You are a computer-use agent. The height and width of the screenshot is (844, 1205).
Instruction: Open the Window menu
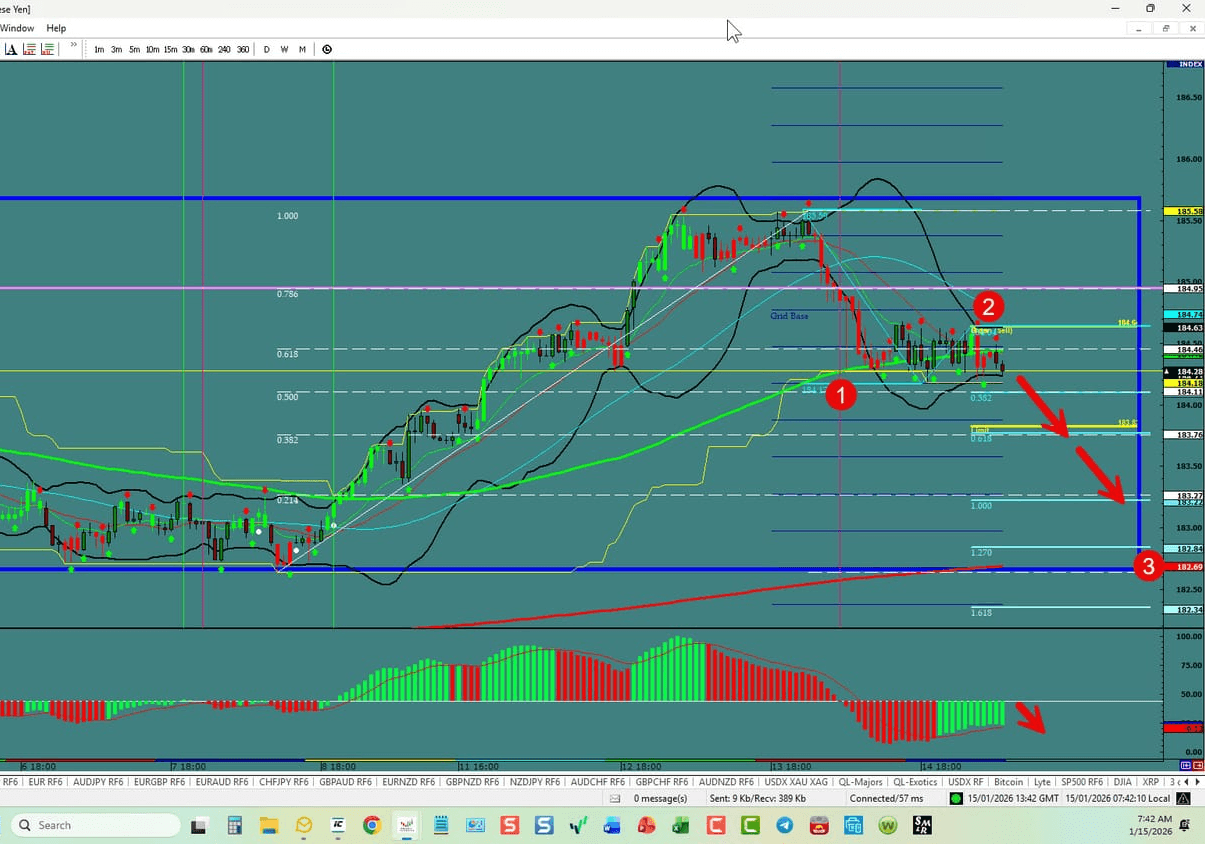[x=17, y=28]
